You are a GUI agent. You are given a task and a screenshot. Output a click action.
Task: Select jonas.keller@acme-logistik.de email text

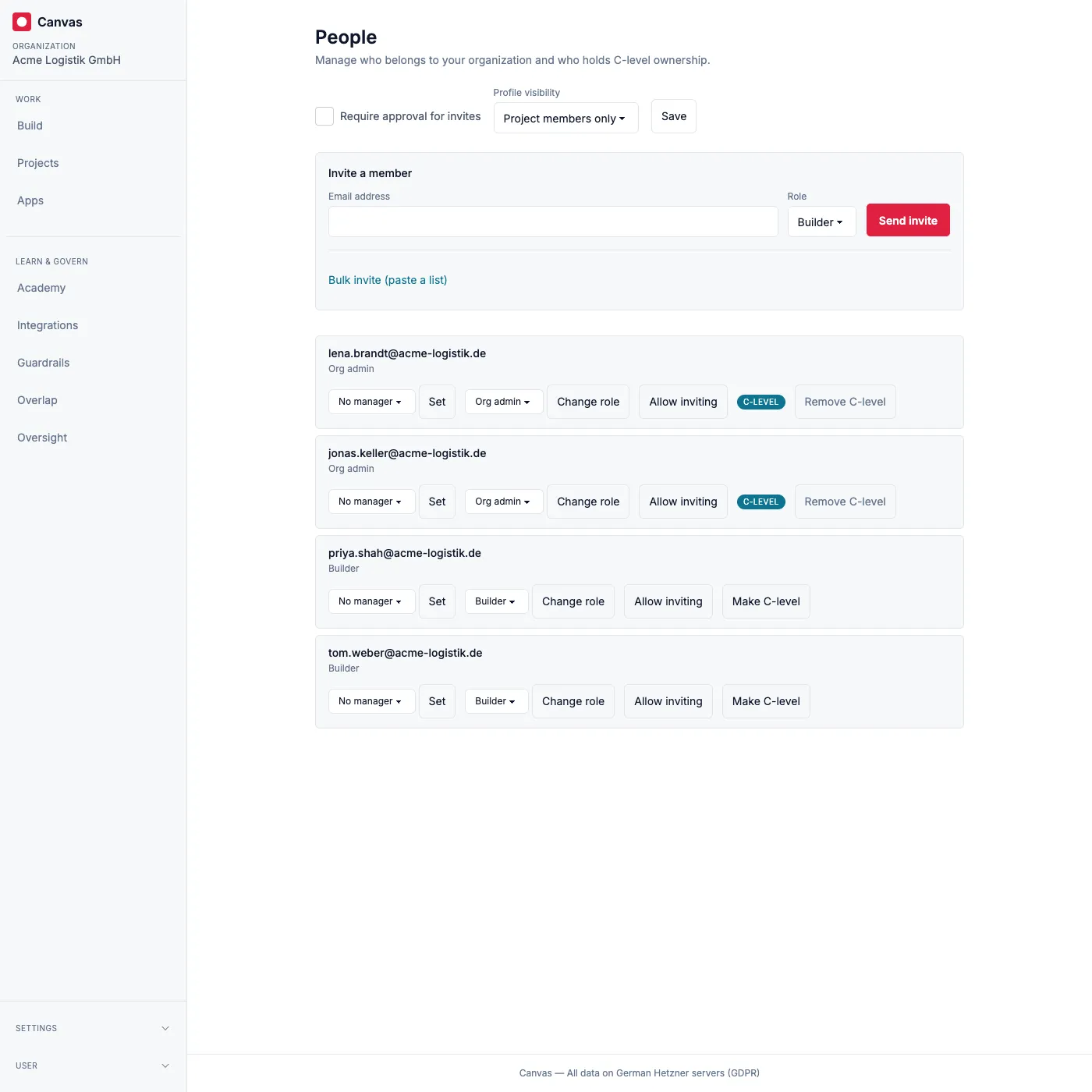pos(407,453)
